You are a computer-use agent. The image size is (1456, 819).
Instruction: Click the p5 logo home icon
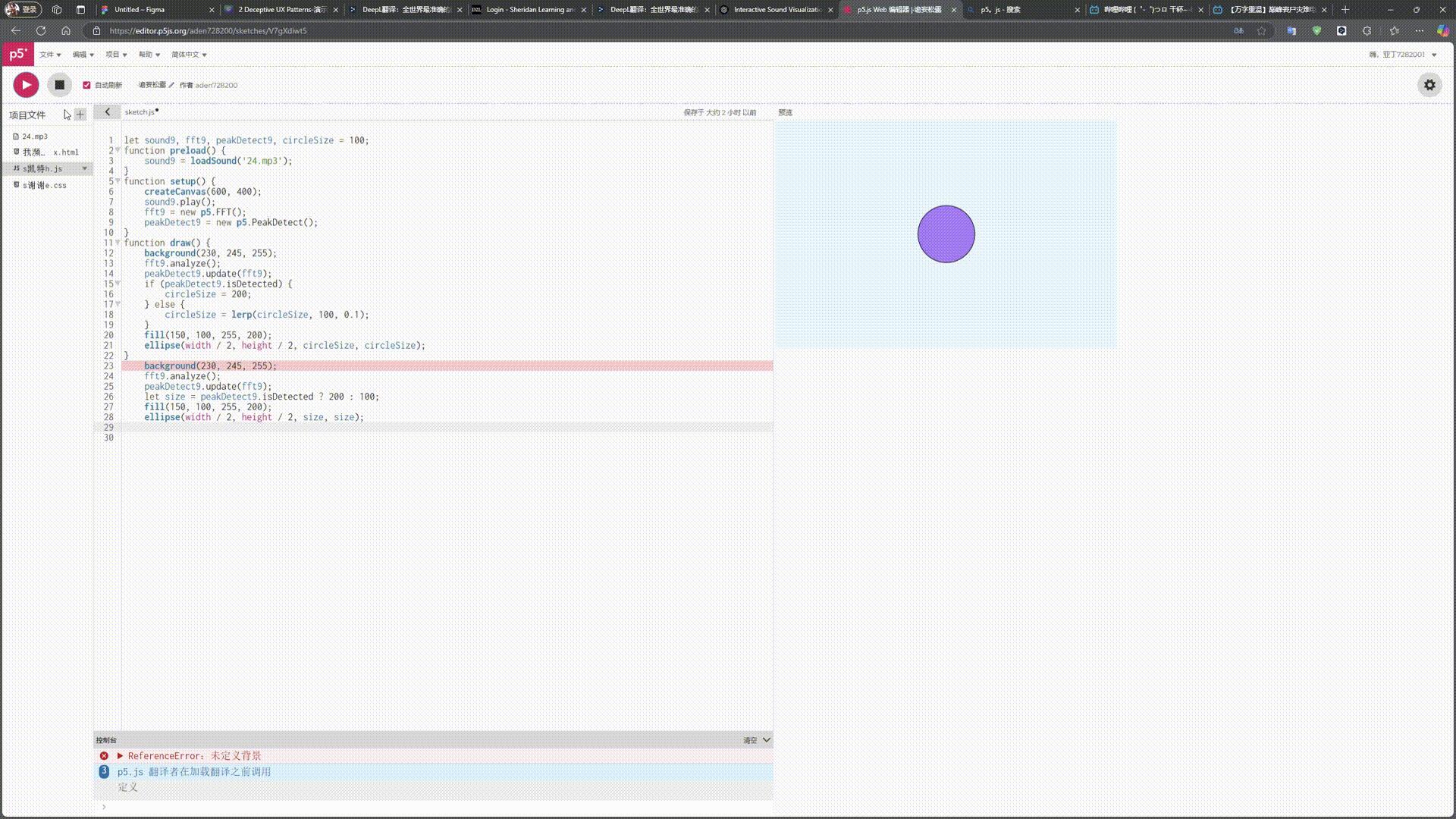[x=17, y=54]
